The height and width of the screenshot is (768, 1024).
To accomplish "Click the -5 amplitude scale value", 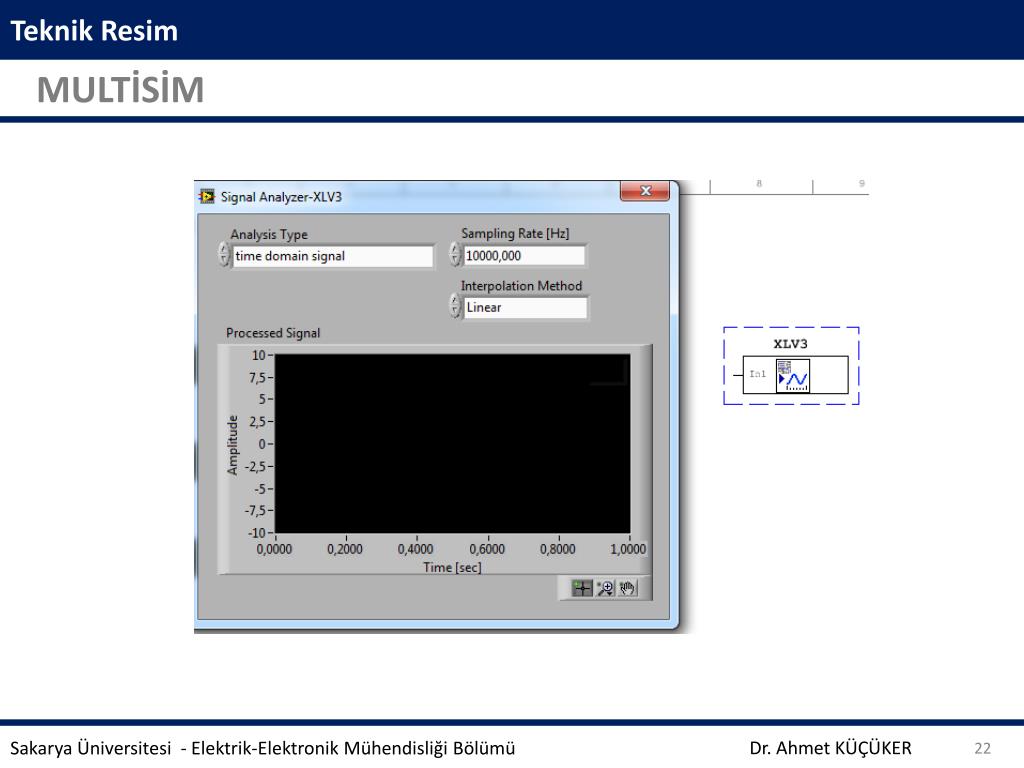I will (x=259, y=489).
